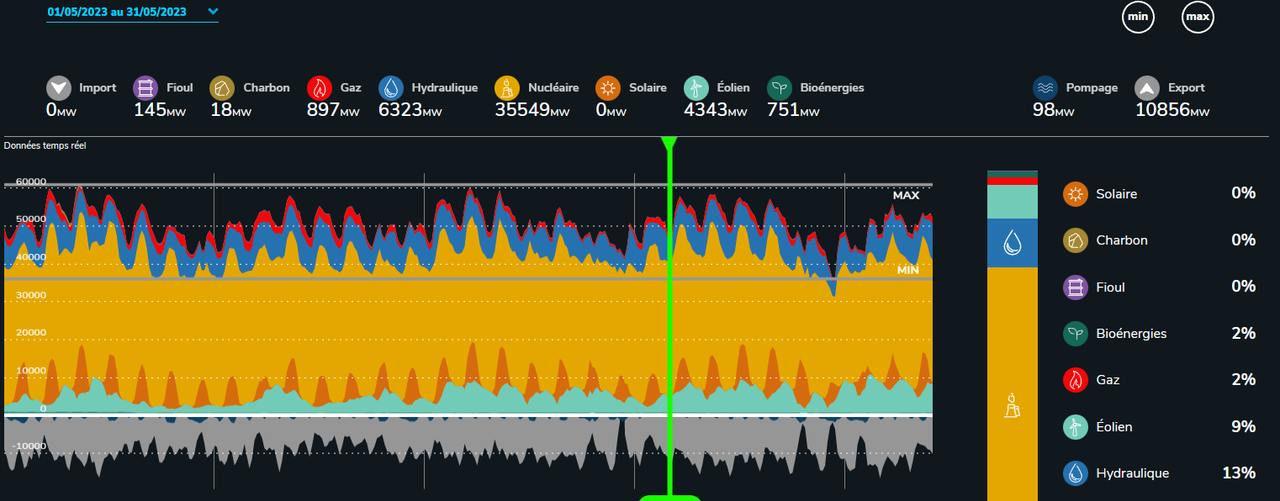Click the Charbon coal icon
Image resolution: width=1280 pixels, height=501 pixels.
coord(222,88)
